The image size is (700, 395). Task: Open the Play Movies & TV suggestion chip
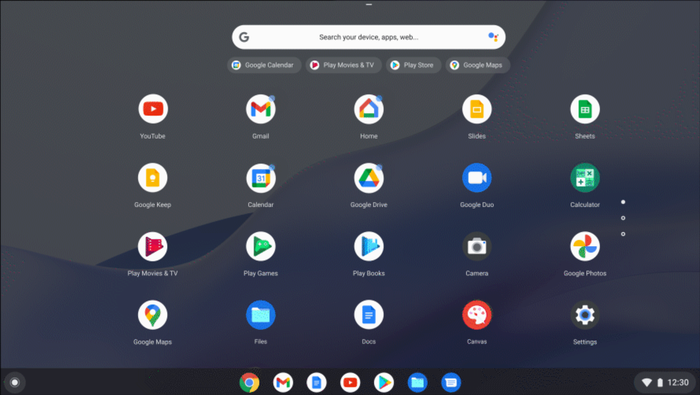pos(343,65)
